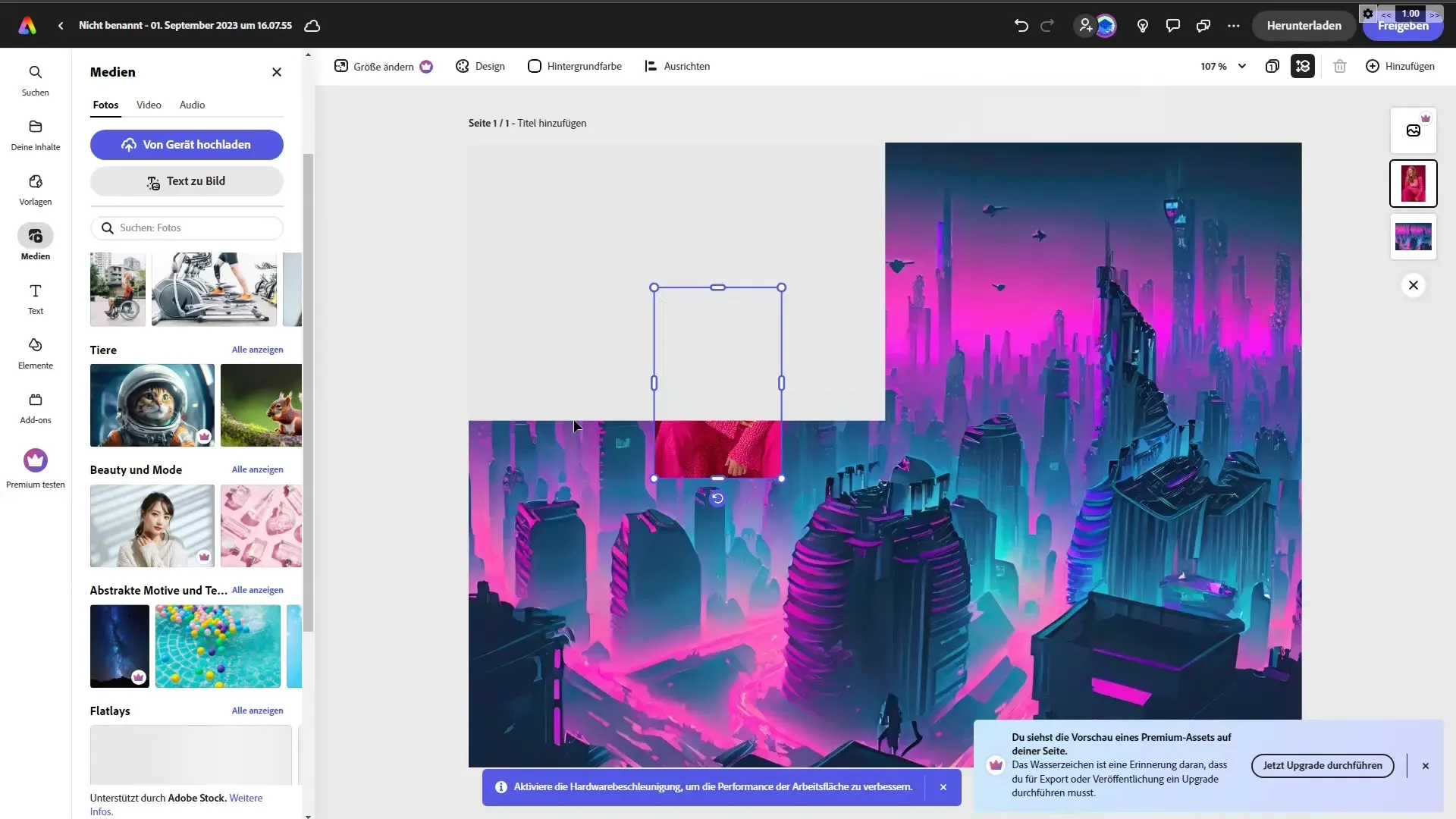1456x819 pixels.
Task: Select the astronaut cat photo thumbnail
Action: pos(152,405)
